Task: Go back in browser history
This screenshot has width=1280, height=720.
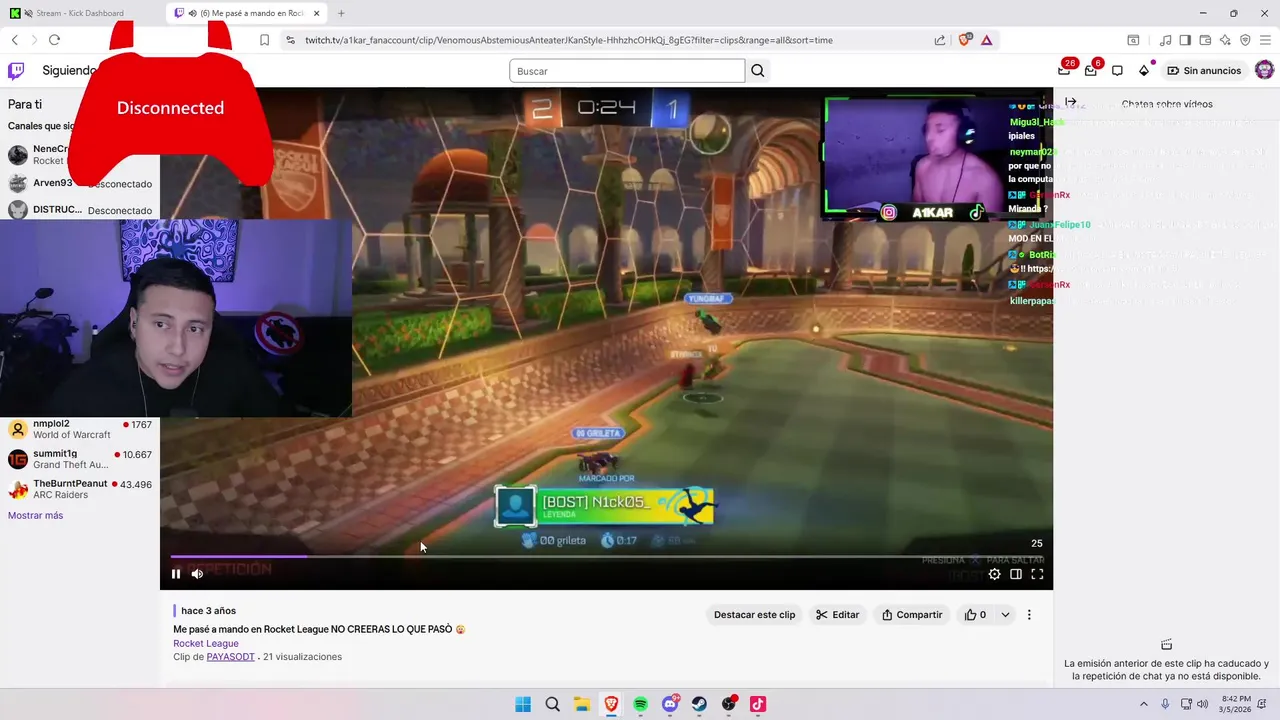Action: pyautogui.click(x=15, y=40)
